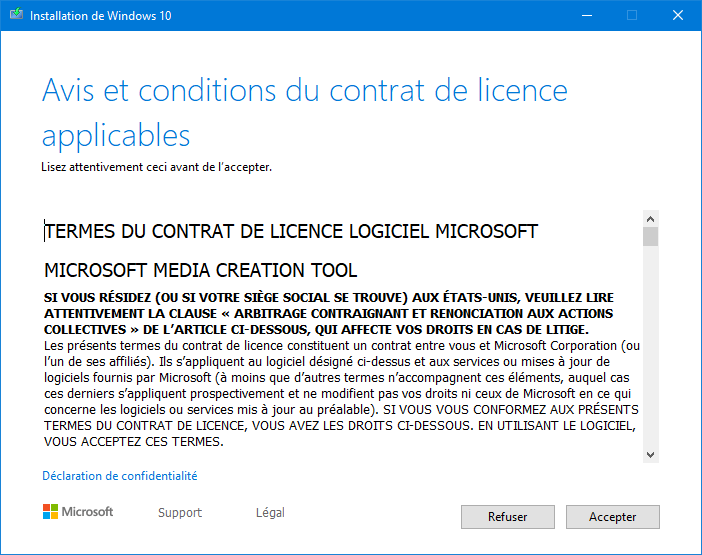Click the license text scroll-up arrow
The image size is (702, 555).
(x=651, y=219)
